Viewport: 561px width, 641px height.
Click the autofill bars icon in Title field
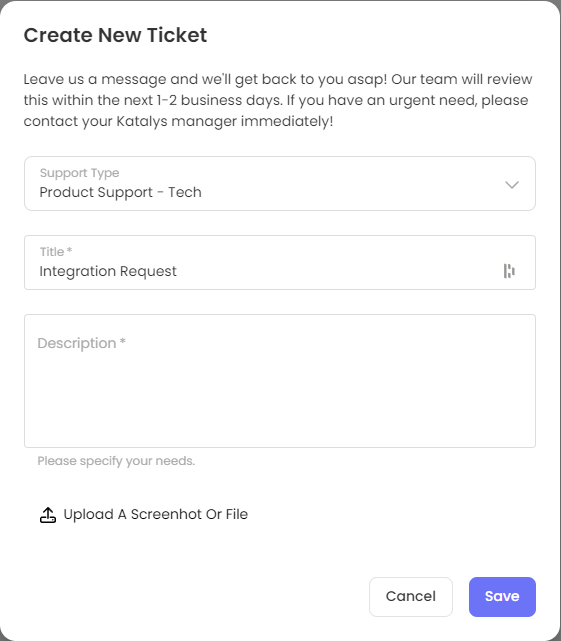[x=509, y=271]
